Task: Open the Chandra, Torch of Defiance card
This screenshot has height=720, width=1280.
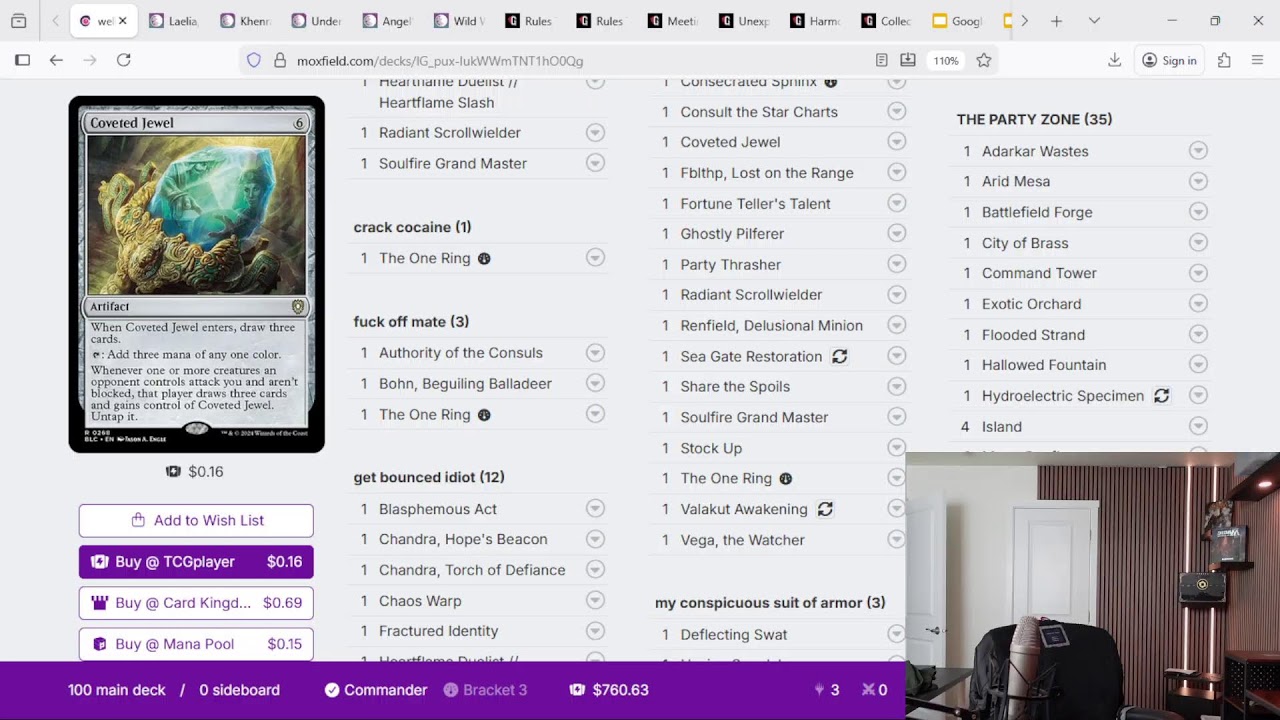Action: click(472, 570)
